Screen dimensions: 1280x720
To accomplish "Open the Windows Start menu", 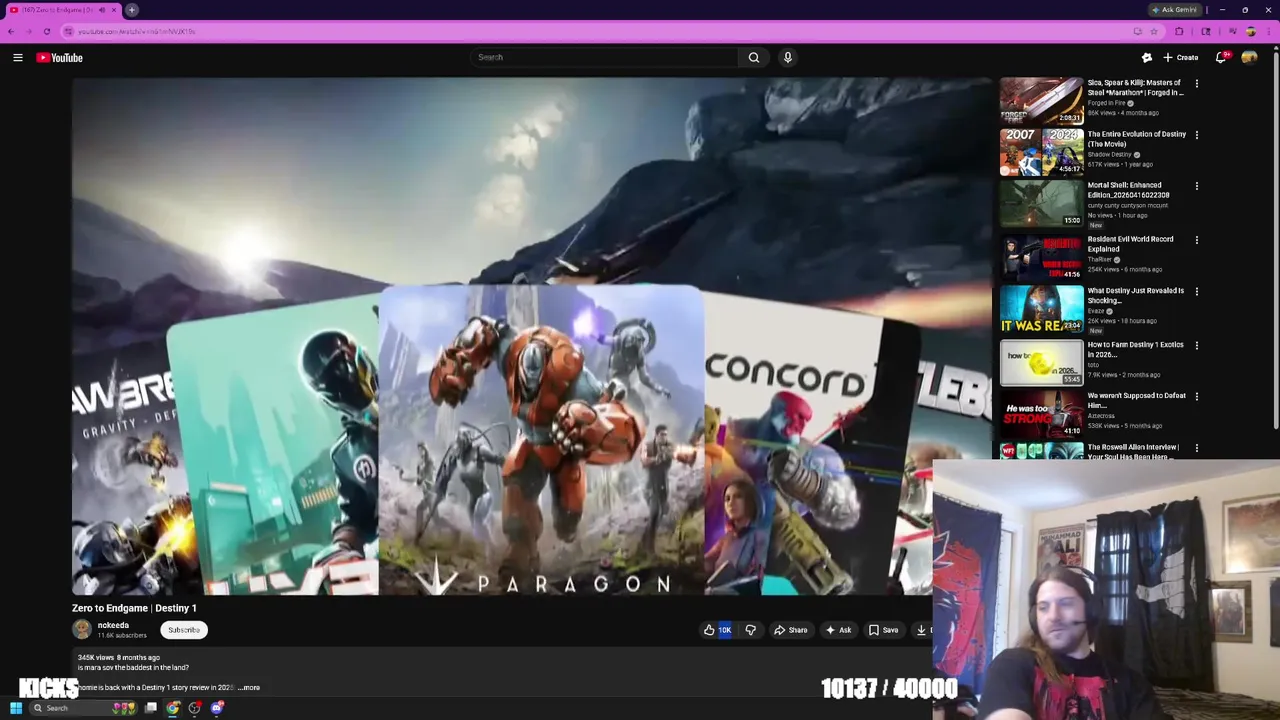I will click(x=16, y=708).
